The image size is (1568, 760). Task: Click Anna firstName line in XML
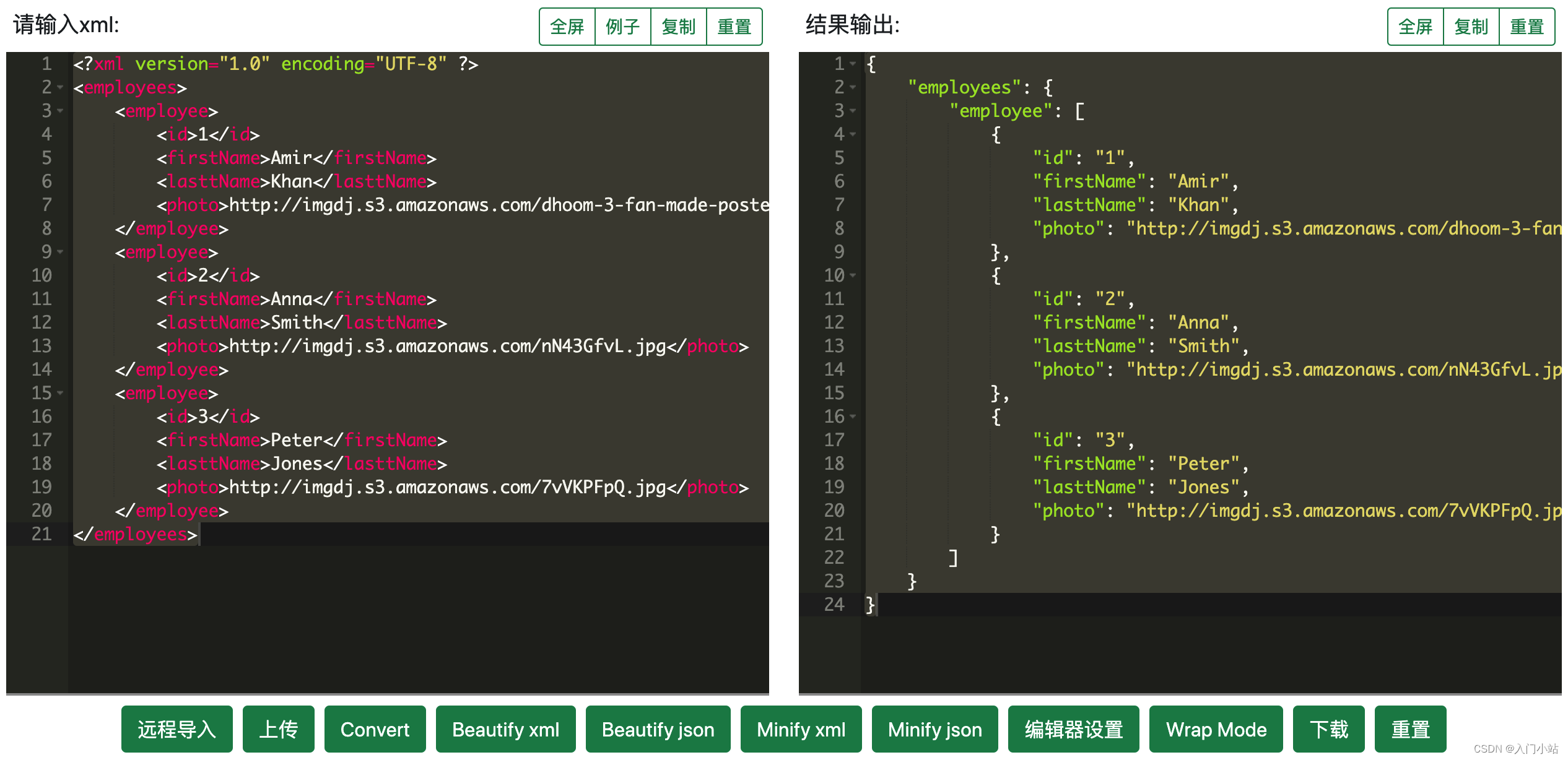click(297, 299)
